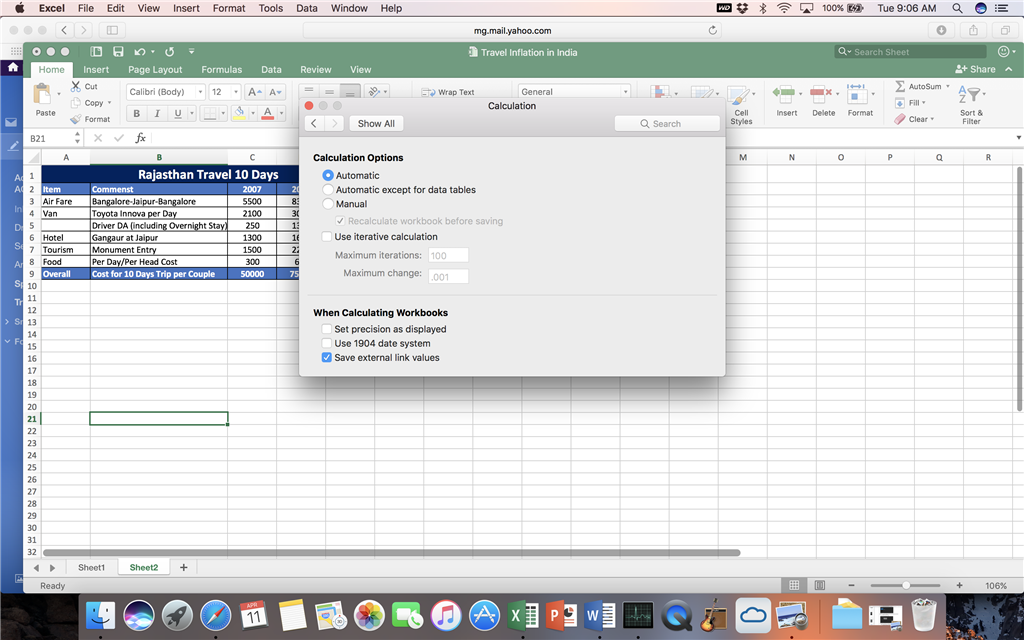The height and width of the screenshot is (640, 1024).
Task: Switch to the Formulas ribbon tab
Action: point(221,69)
